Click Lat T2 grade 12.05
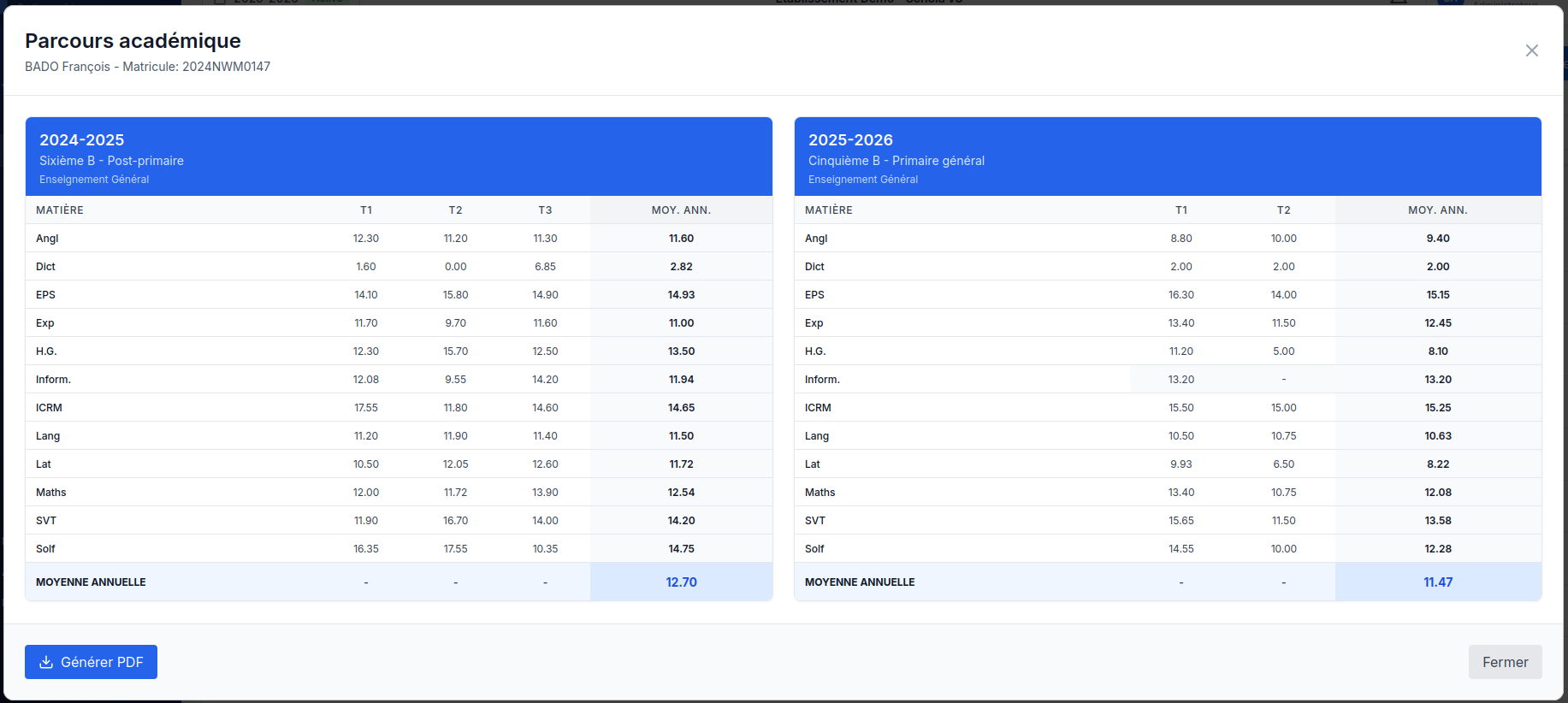Image resolution: width=1568 pixels, height=703 pixels. tap(455, 464)
